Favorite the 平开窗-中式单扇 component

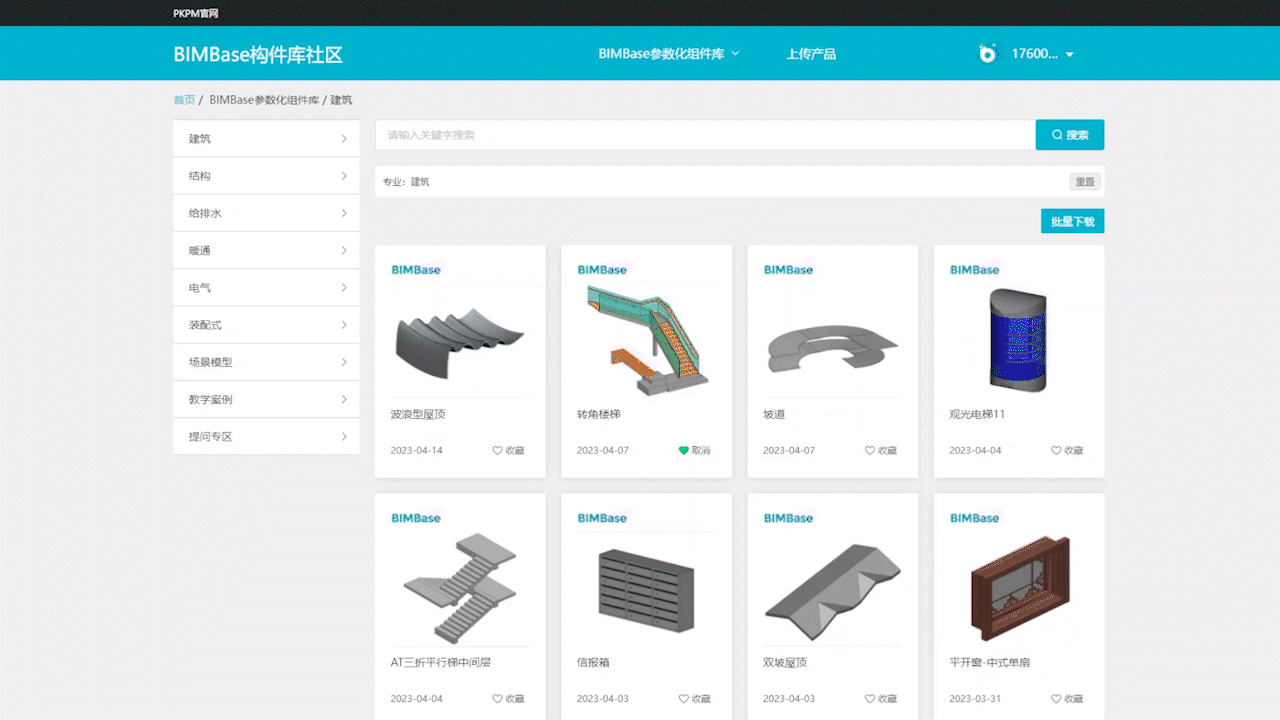[1066, 699]
